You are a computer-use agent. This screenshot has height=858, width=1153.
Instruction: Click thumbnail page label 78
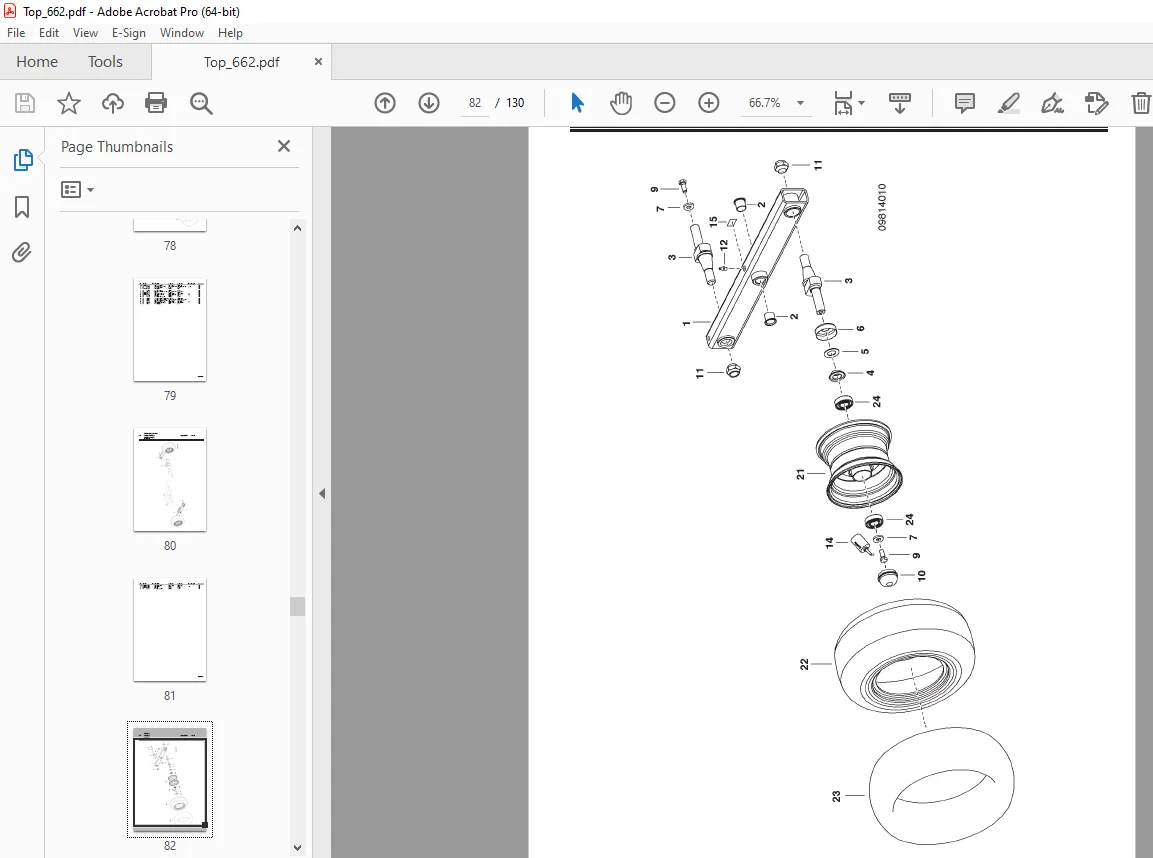click(x=170, y=246)
